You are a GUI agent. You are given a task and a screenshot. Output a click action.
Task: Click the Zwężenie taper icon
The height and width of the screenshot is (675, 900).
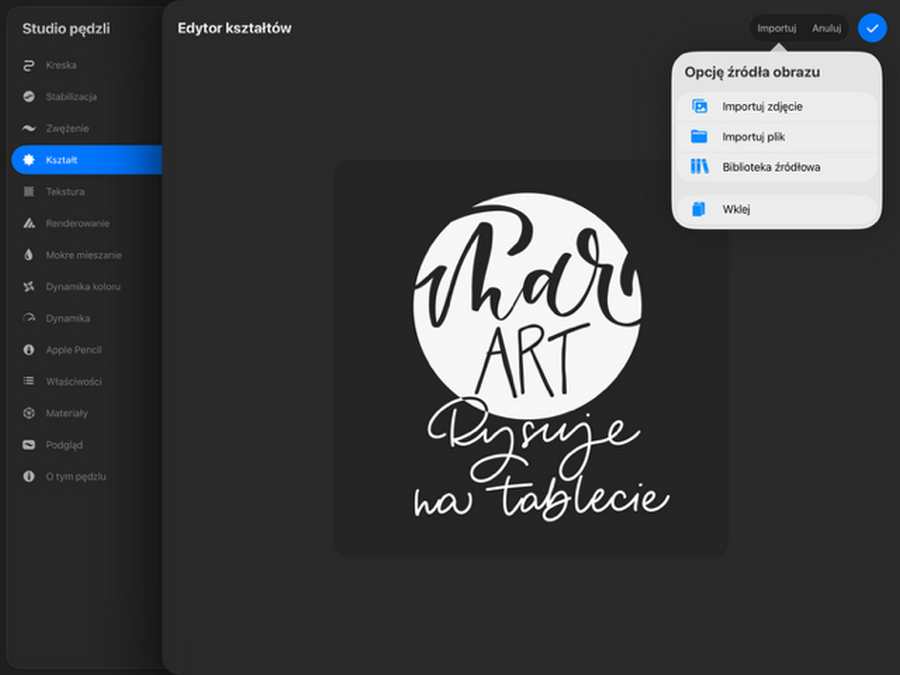[x=29, y=129]
